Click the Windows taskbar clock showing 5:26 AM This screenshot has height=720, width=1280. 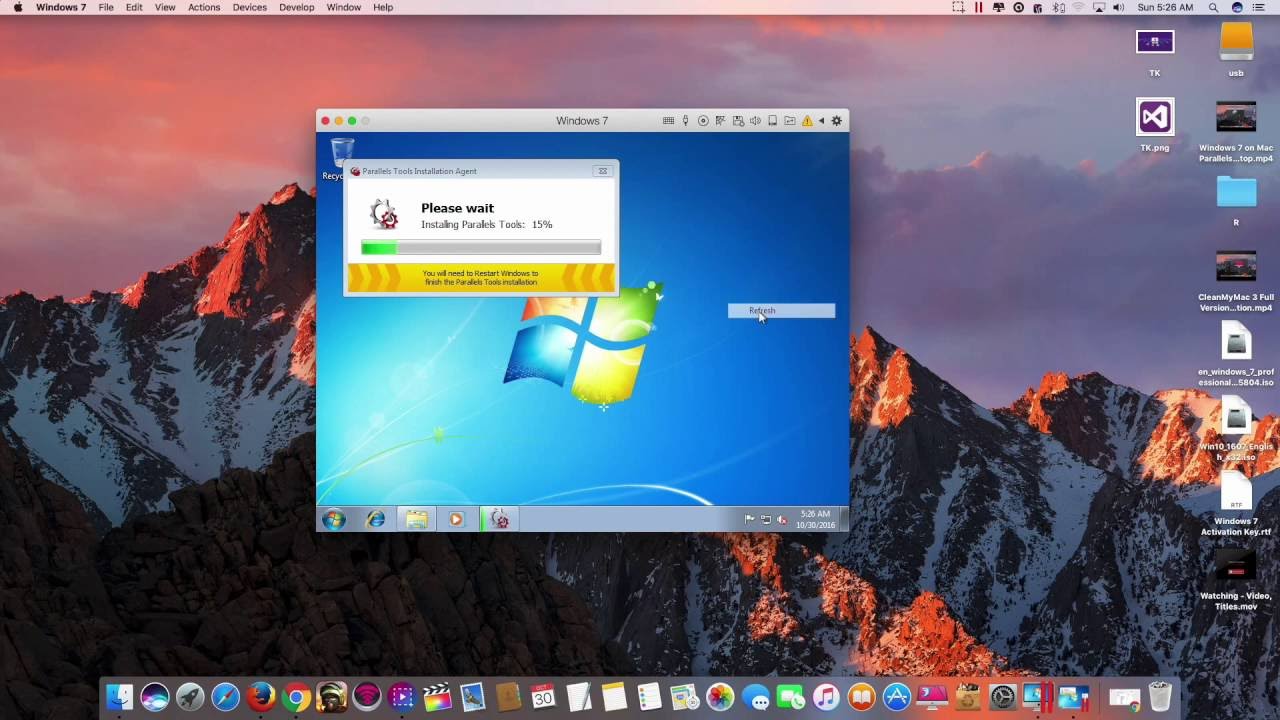815,519
